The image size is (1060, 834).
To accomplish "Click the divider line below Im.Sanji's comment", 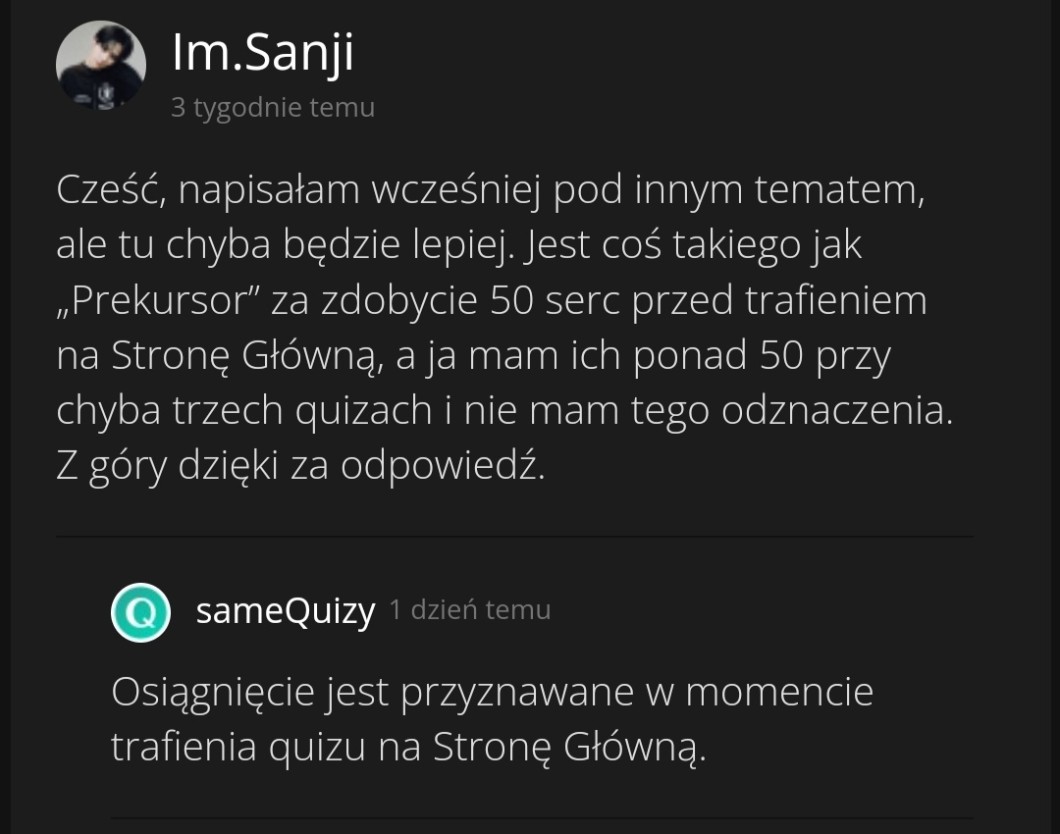I will (x=514, y=537).
